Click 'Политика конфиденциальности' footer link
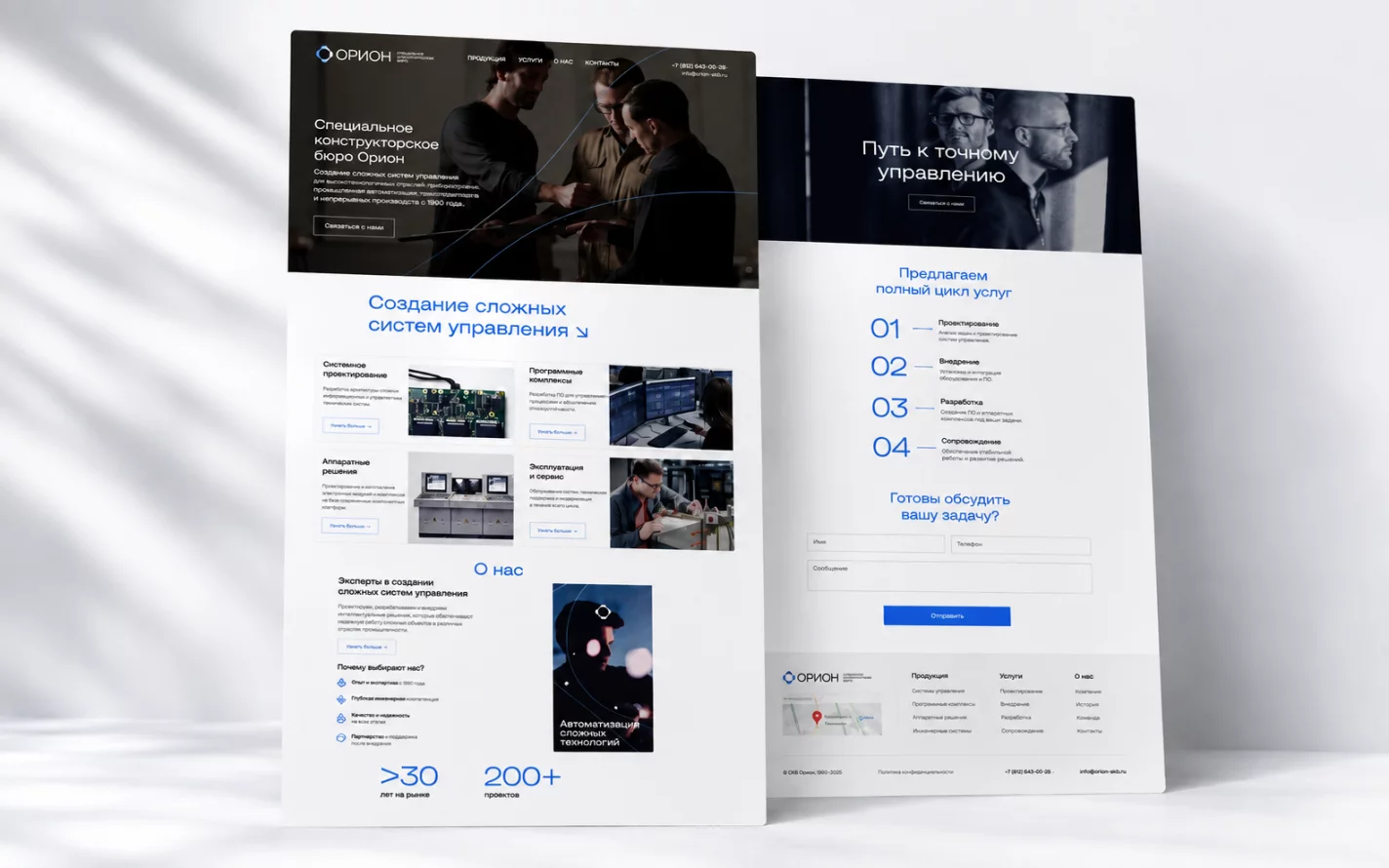Image resolution: width=1389 pixels, height=868 pixels. (915, 771)
